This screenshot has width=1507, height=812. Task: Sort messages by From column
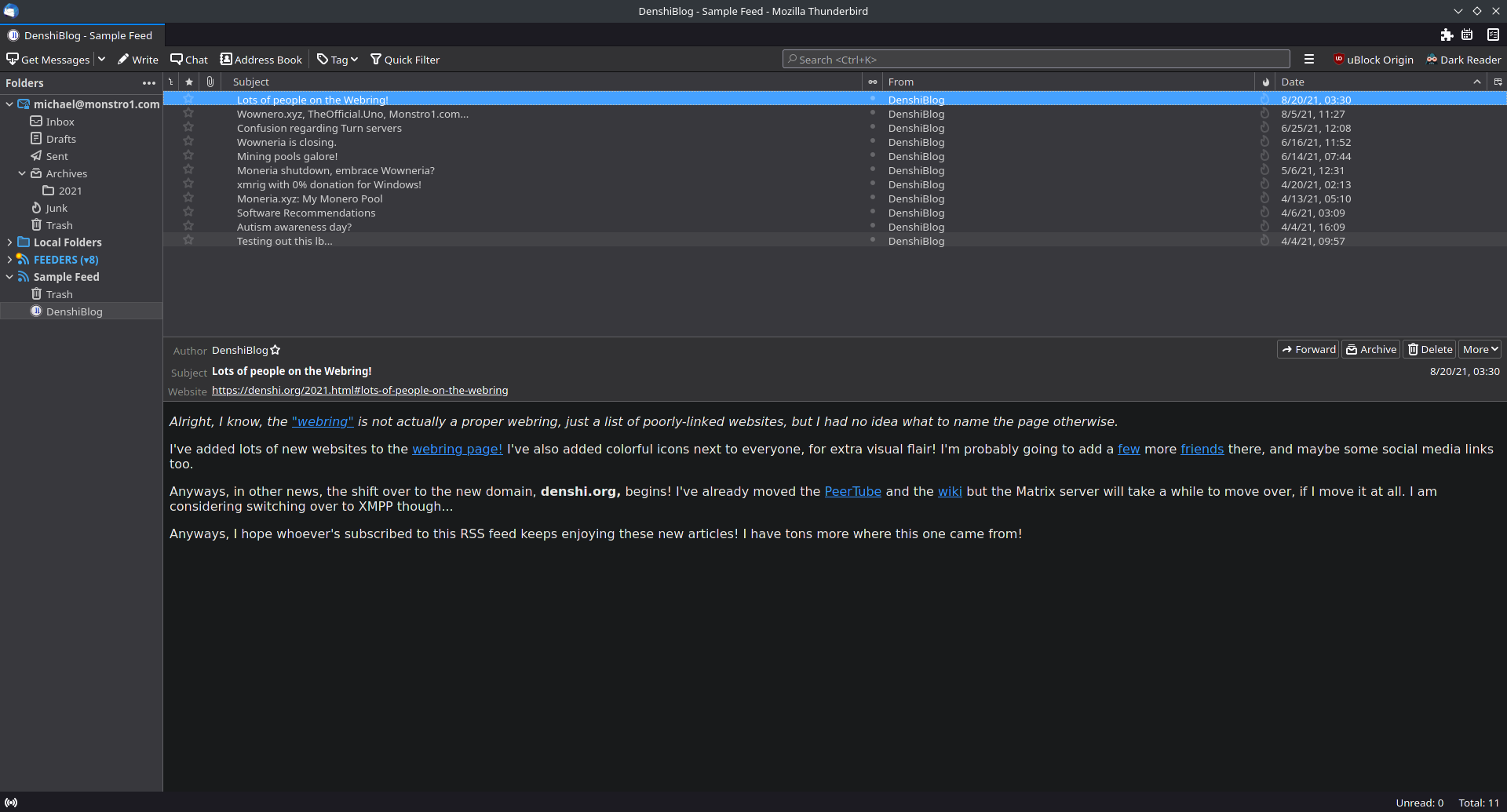[1067, 82]
